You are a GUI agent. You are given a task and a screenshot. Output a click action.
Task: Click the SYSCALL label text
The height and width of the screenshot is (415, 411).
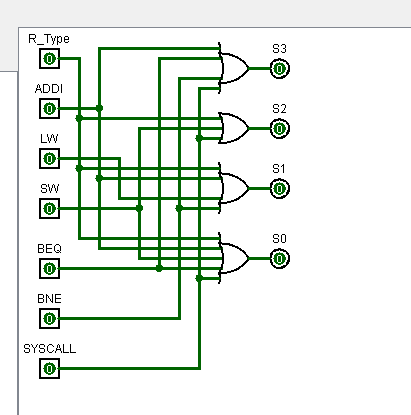tap(50, 349)
